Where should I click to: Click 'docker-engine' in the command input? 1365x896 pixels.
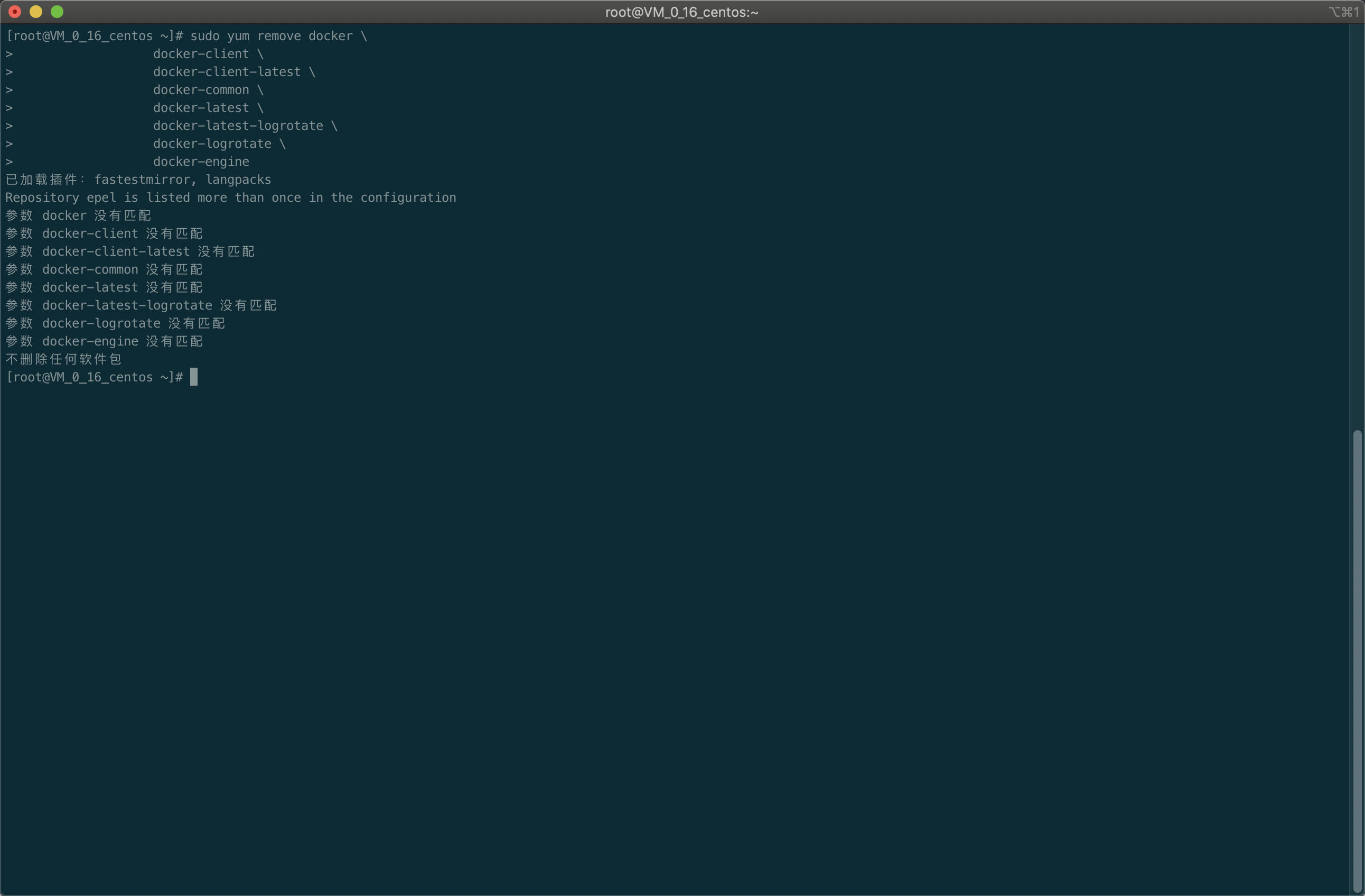pos(201,162)
